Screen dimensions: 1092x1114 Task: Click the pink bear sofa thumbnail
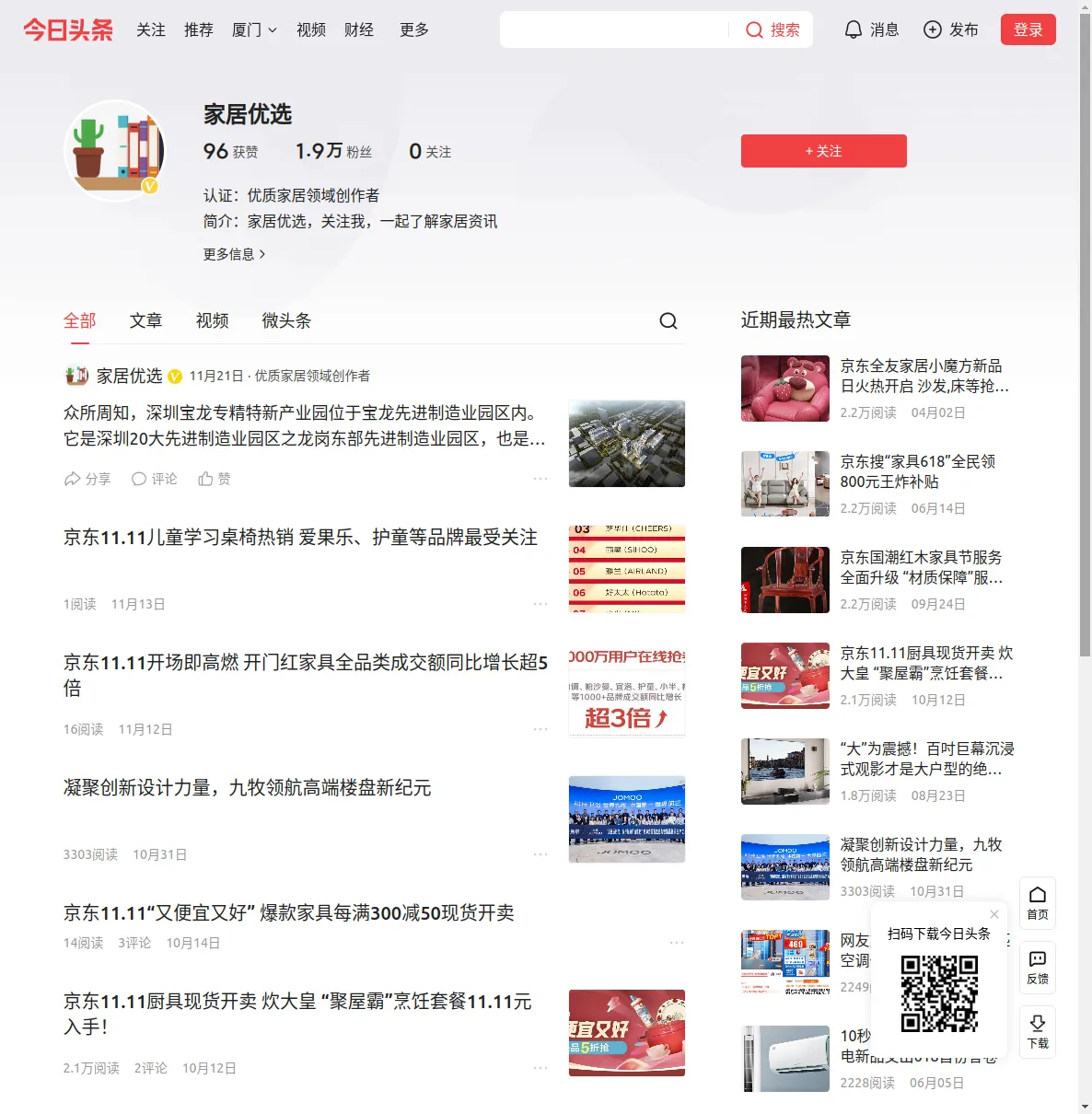pos(785,389)
